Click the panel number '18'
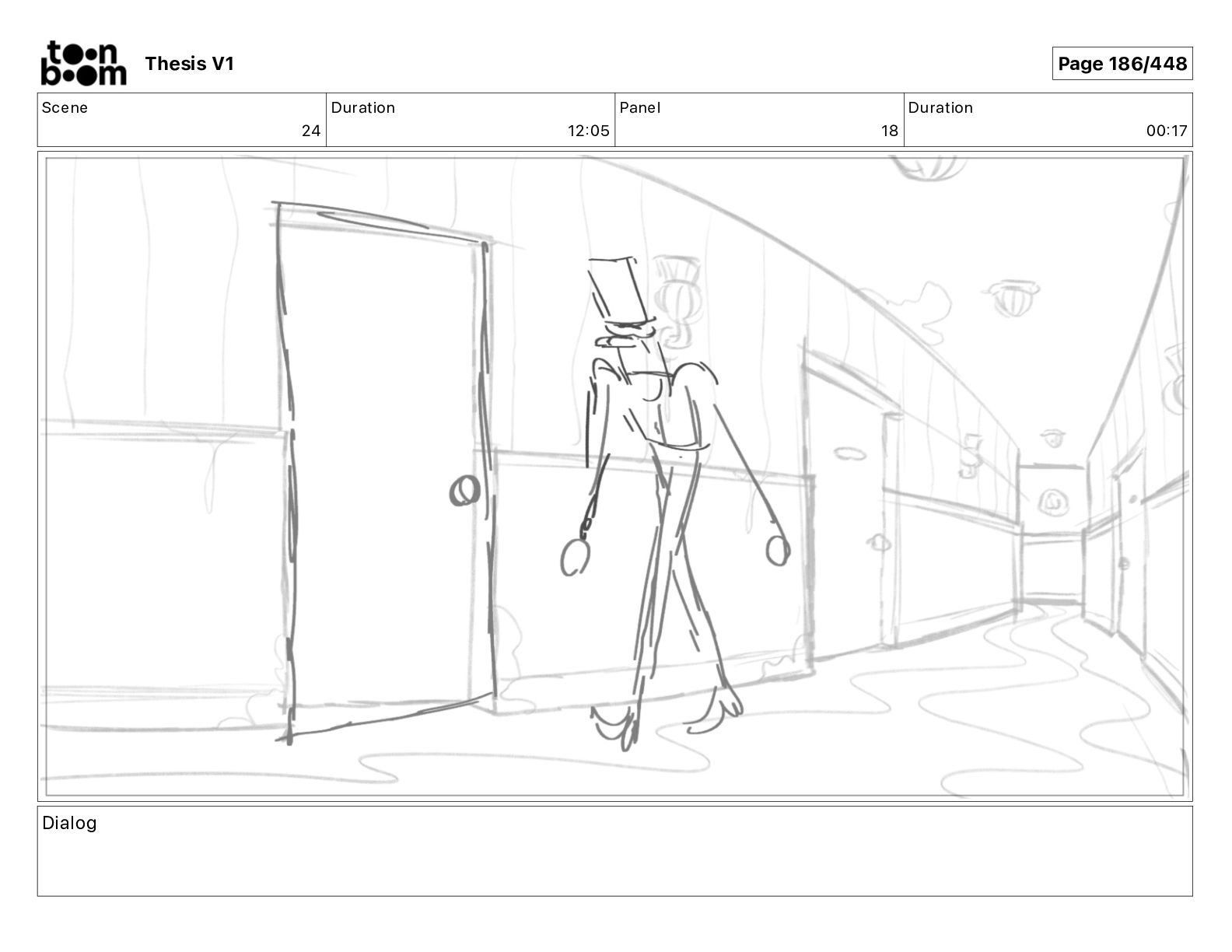1232x952 pixels. coord(890,131)
